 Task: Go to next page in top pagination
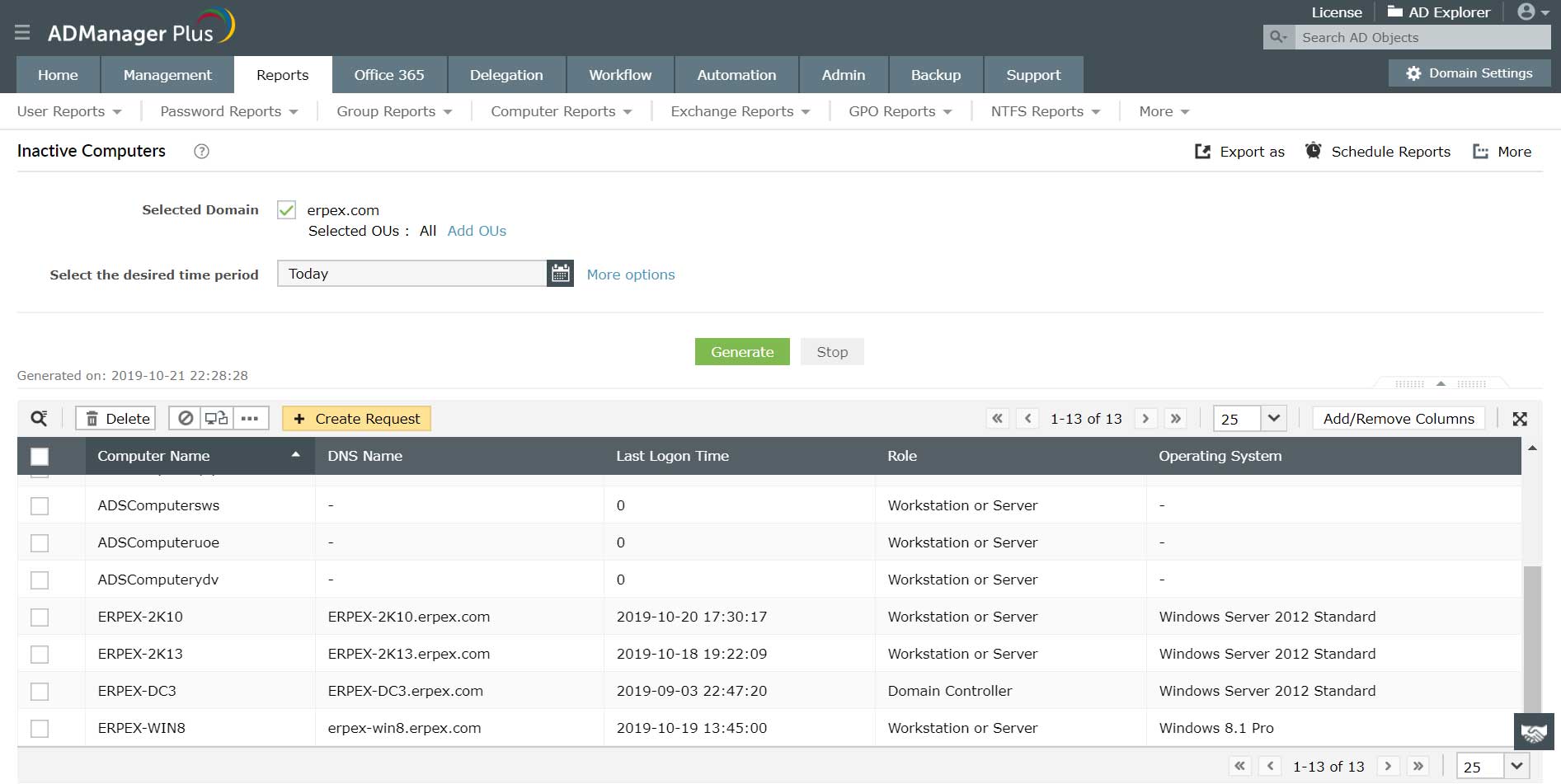1145,419
